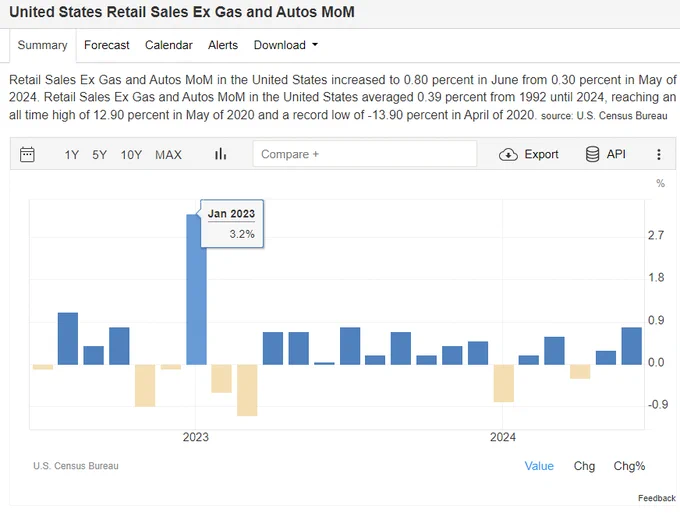Show the Value view

[x=539, y=466]
